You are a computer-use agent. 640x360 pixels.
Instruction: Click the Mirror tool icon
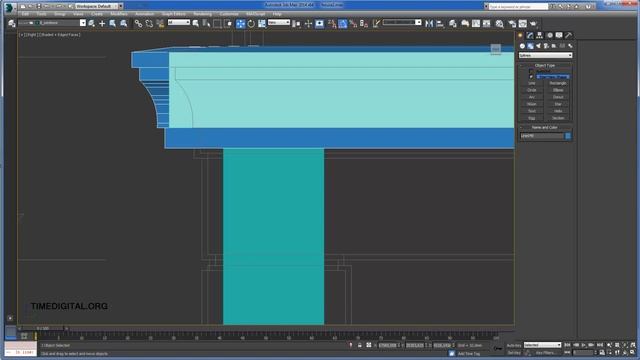point(429,24)
